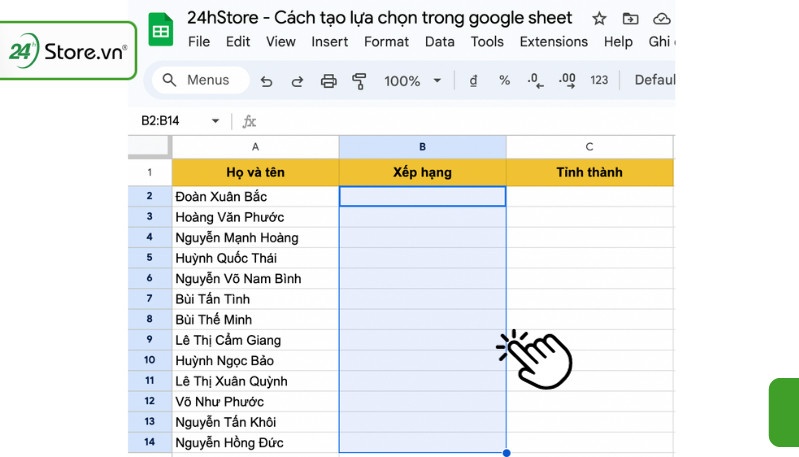
Task: Select column C header
Action: click(x=590, y=147)
